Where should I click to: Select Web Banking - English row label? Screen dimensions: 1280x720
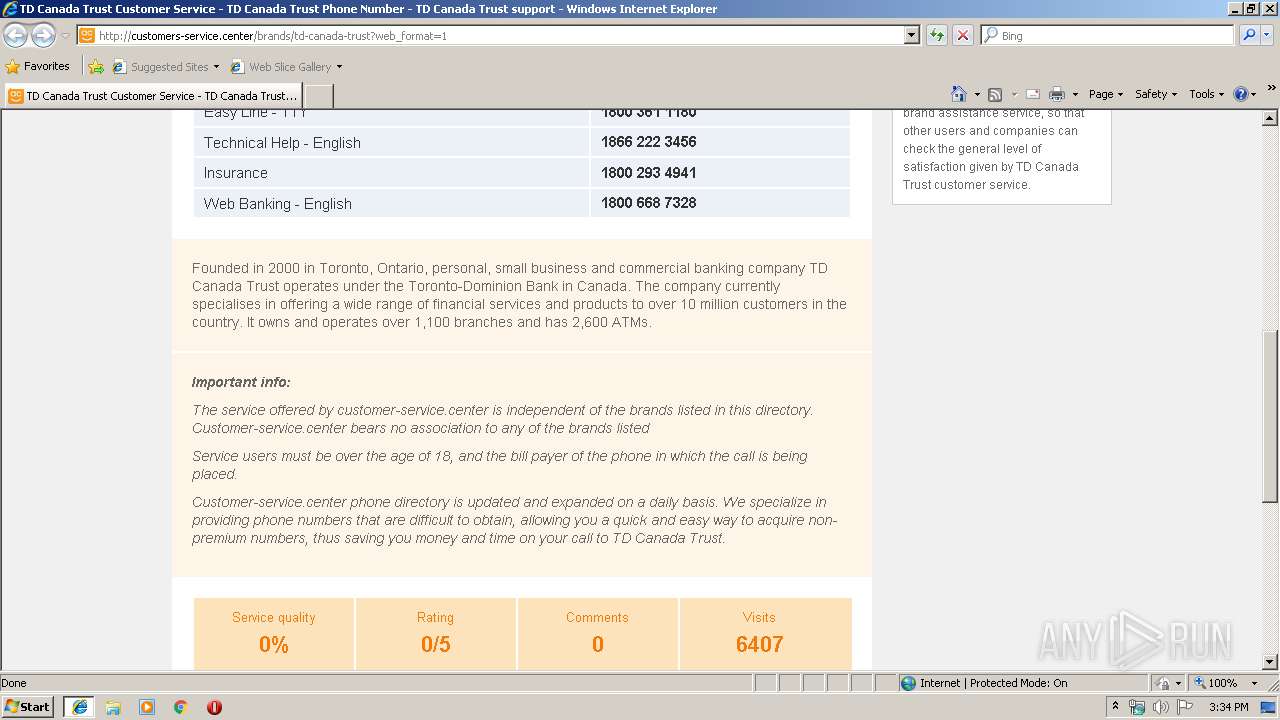tap(278, 204)
